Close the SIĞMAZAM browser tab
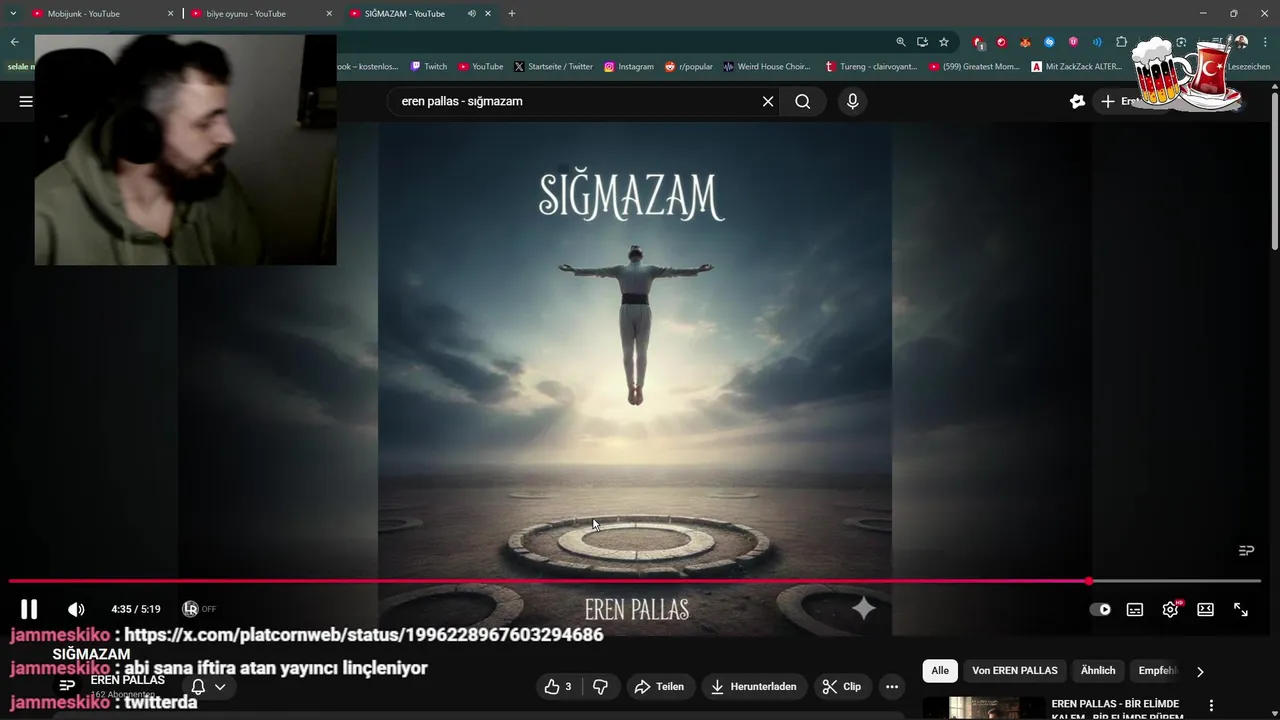The image size is (1280, 720). (488, 14)
